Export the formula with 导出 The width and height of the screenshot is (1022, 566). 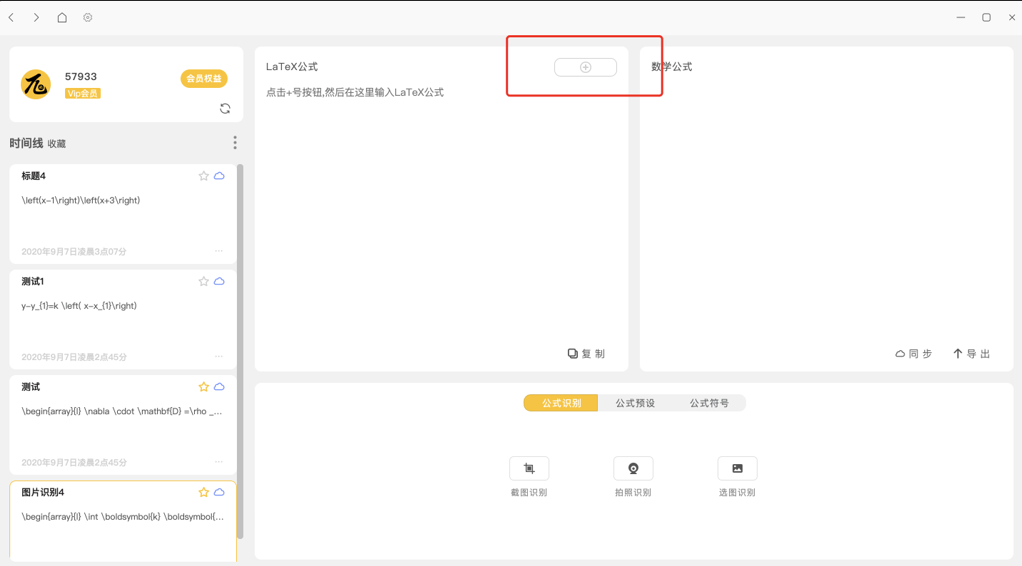click(972, 354)
